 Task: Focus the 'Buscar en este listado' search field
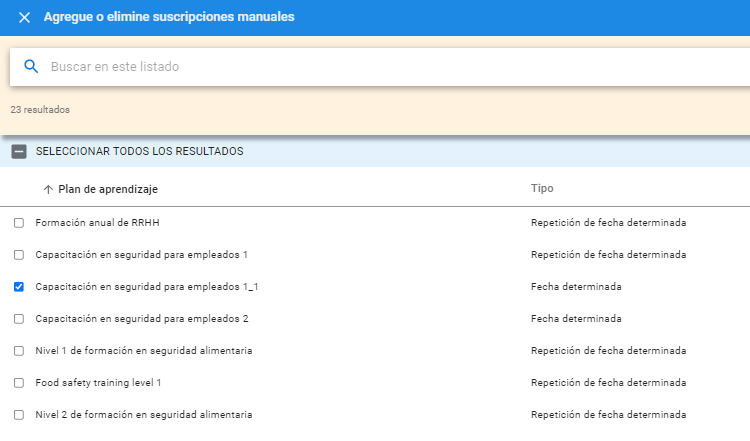point(380,66)
